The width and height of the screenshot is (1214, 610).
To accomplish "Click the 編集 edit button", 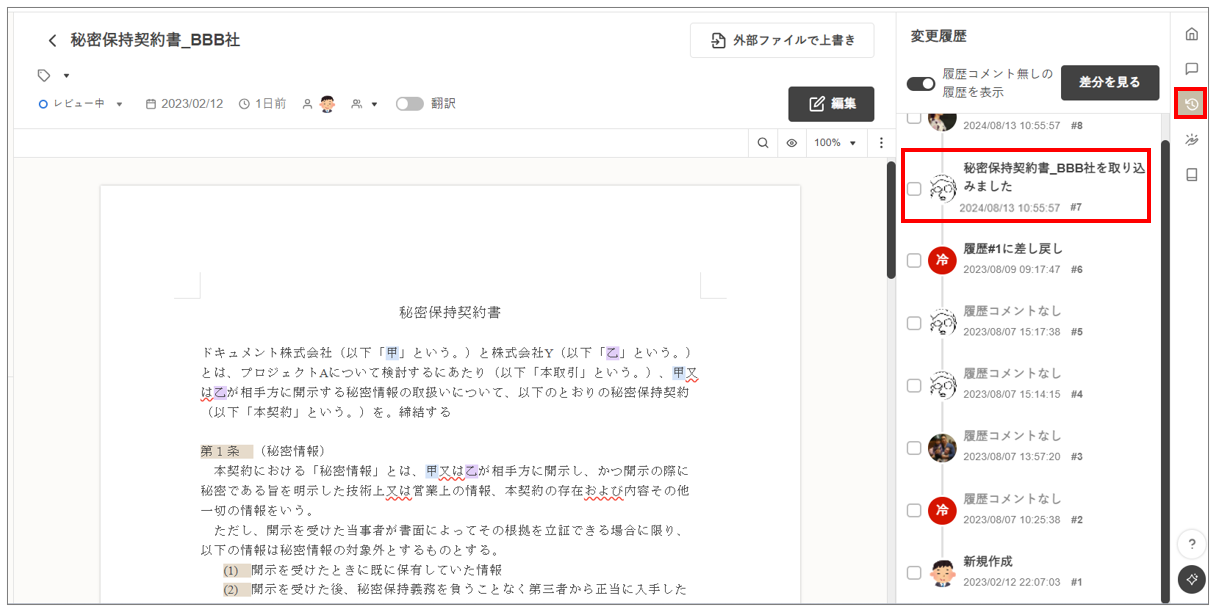I will (x=831, y=104).
